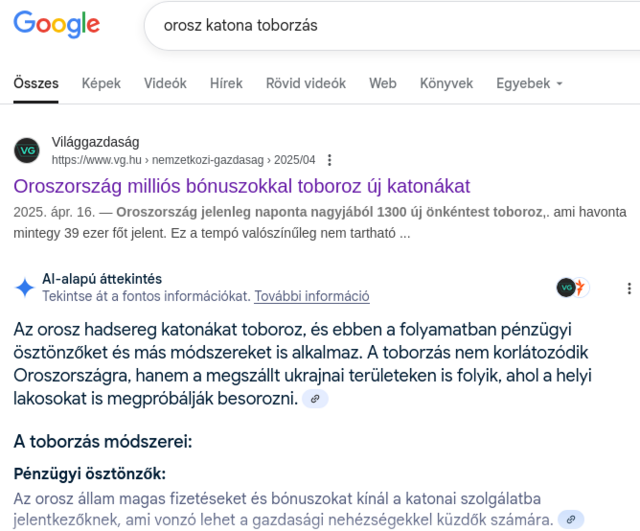Open three-dot menu beside vg.hu URL
Viewport: 640px width, 531px height.
329,160
